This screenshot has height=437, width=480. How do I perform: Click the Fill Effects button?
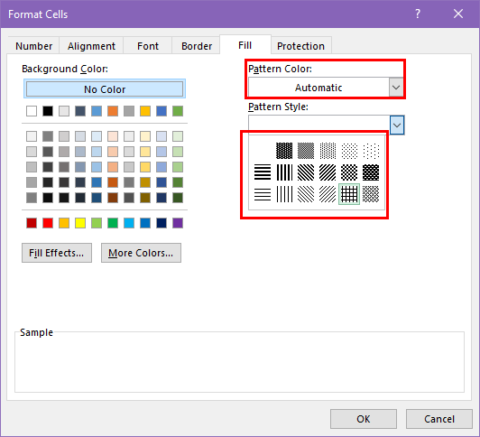pos(57,253)
